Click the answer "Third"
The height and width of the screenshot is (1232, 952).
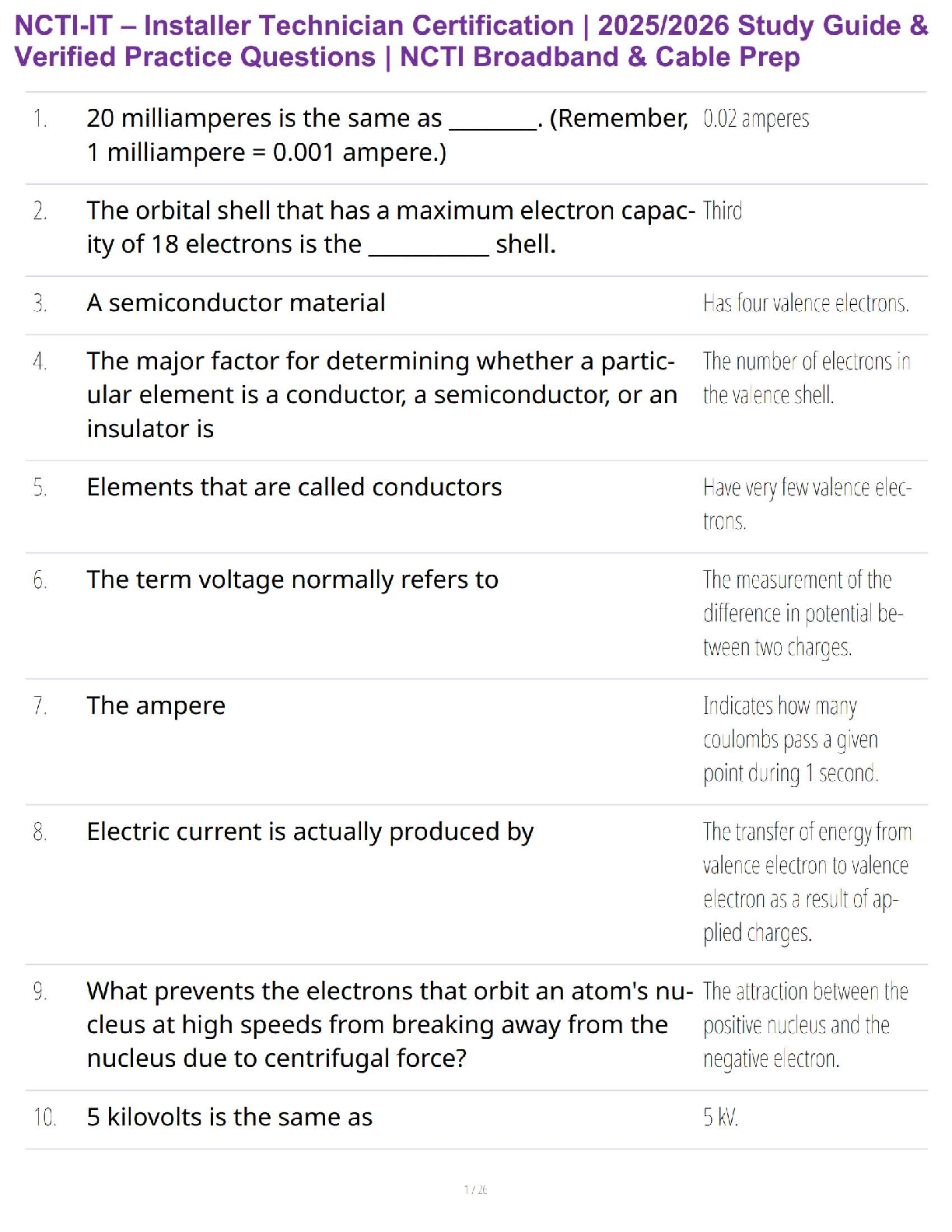tap(723, 211)
